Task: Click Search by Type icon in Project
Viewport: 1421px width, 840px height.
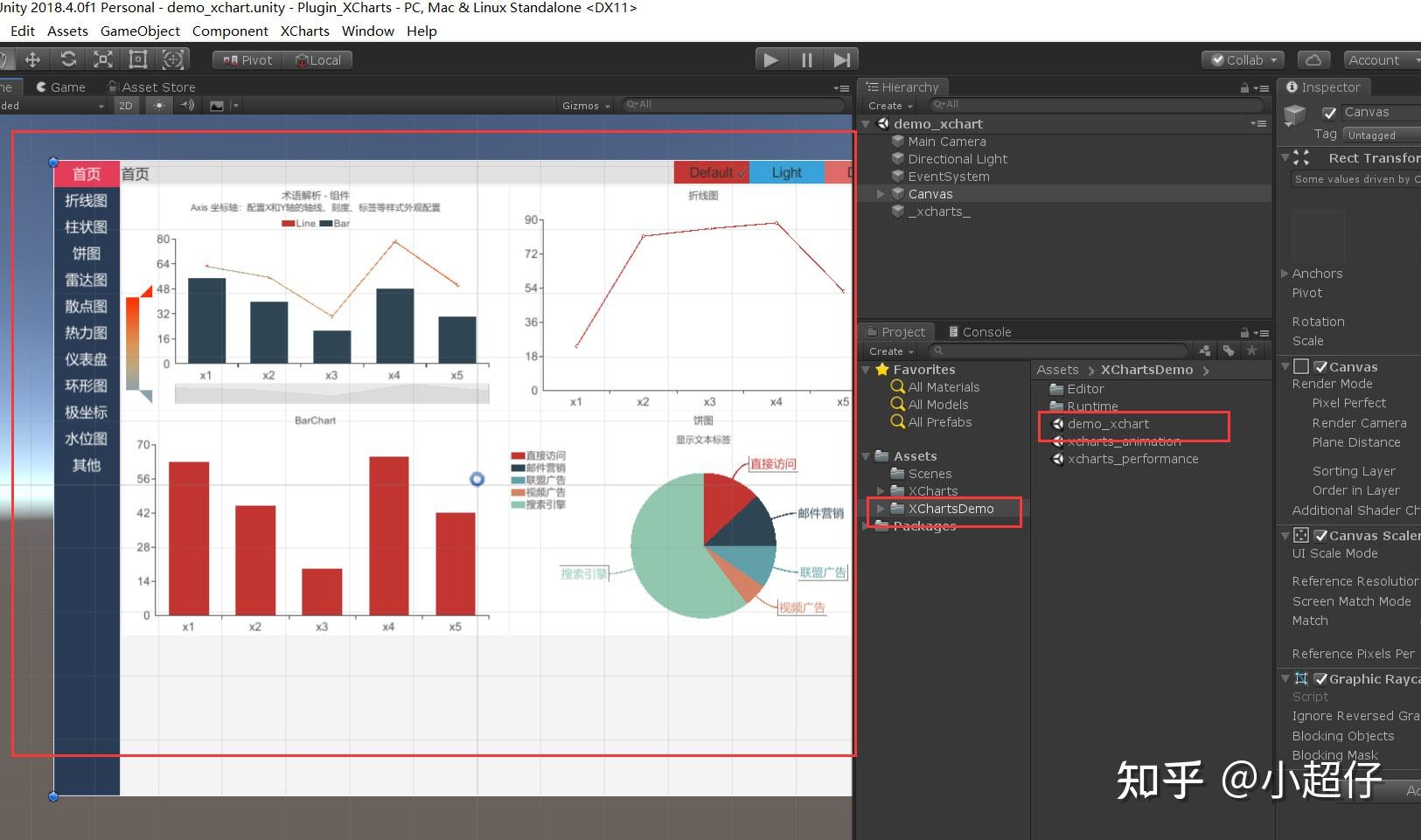Action: pyautogui.click(x=1205, y=351)
